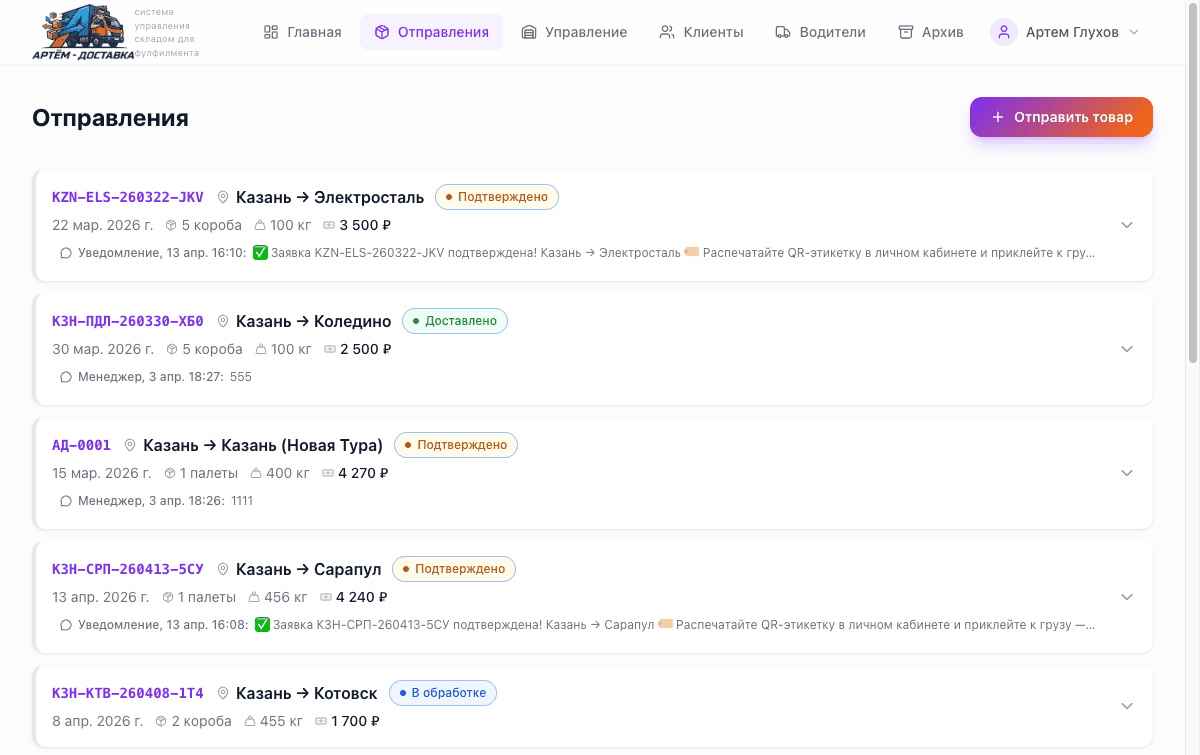The width and height of the screenshot is (1200, 755).
Task: Click the archive box icon beside Архив
Action: click(x=906, y=32)
